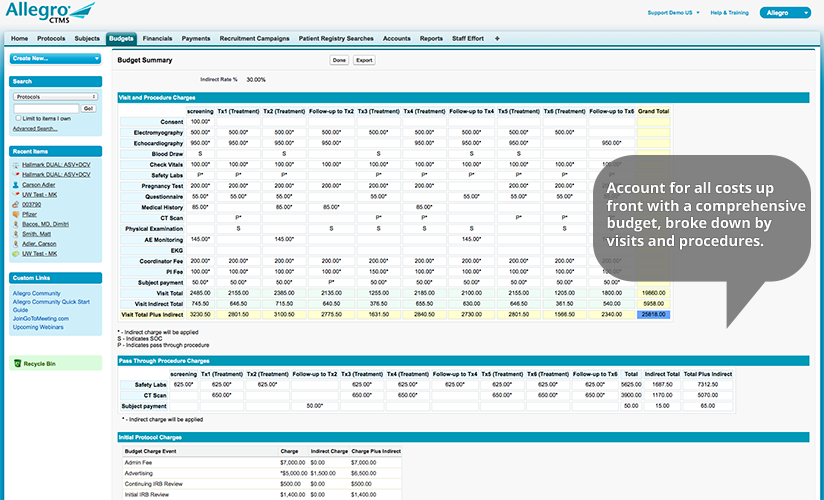The height and width of the screenshot is (500, 824).
Task: Open the Staff Effort tab
Action: [468, 38]
